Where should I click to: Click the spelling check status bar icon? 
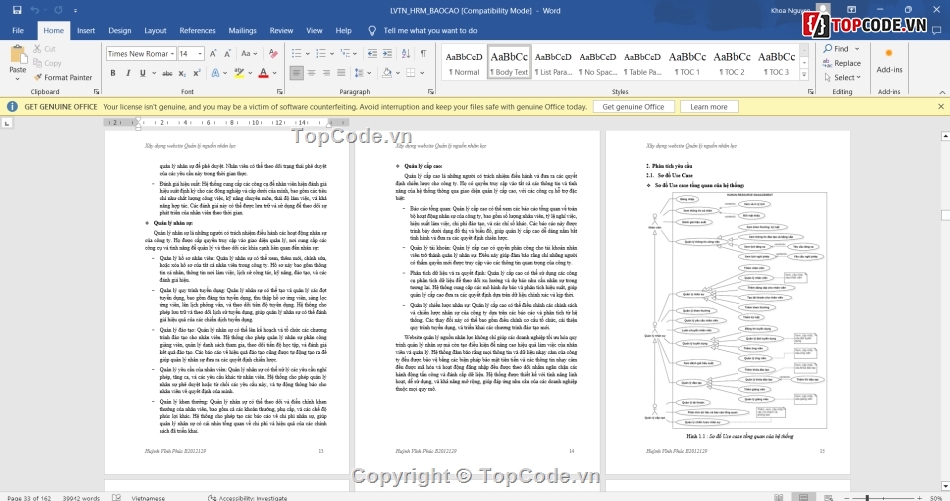click(116, 497)
